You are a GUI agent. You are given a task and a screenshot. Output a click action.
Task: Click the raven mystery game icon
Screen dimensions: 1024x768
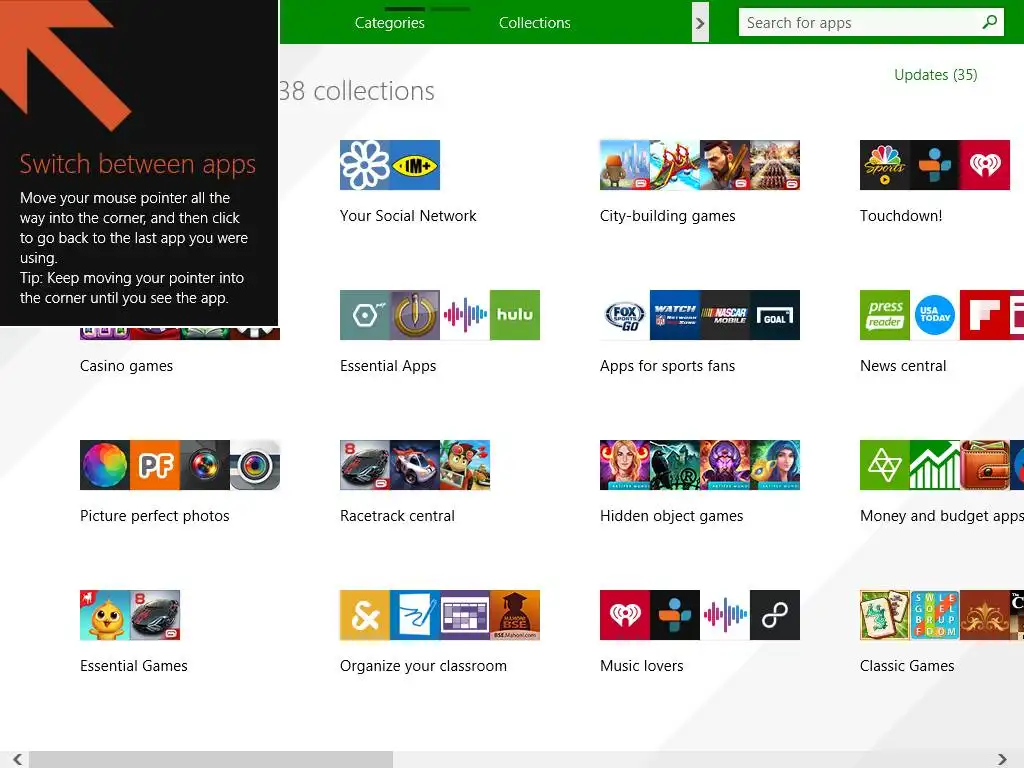click(x=675, y=465)
